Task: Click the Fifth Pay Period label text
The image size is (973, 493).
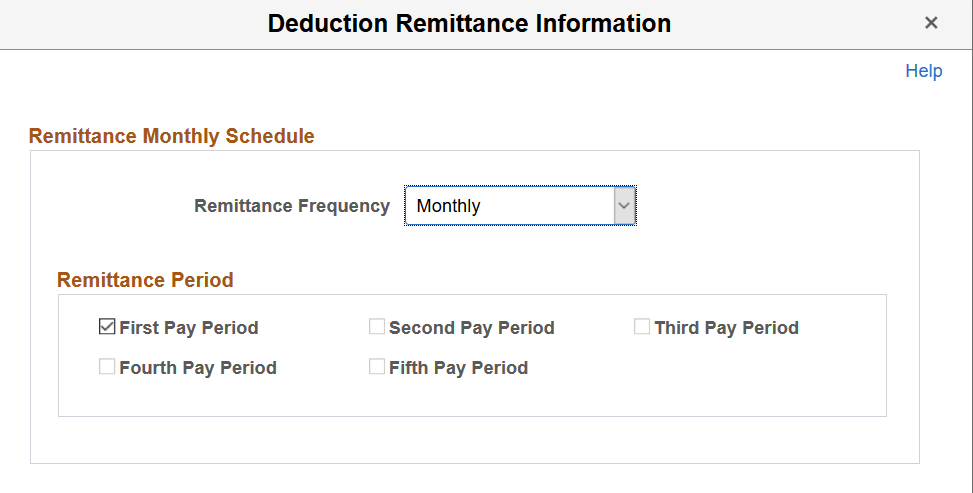Action: pyautogui.click(x=458, y=368)
